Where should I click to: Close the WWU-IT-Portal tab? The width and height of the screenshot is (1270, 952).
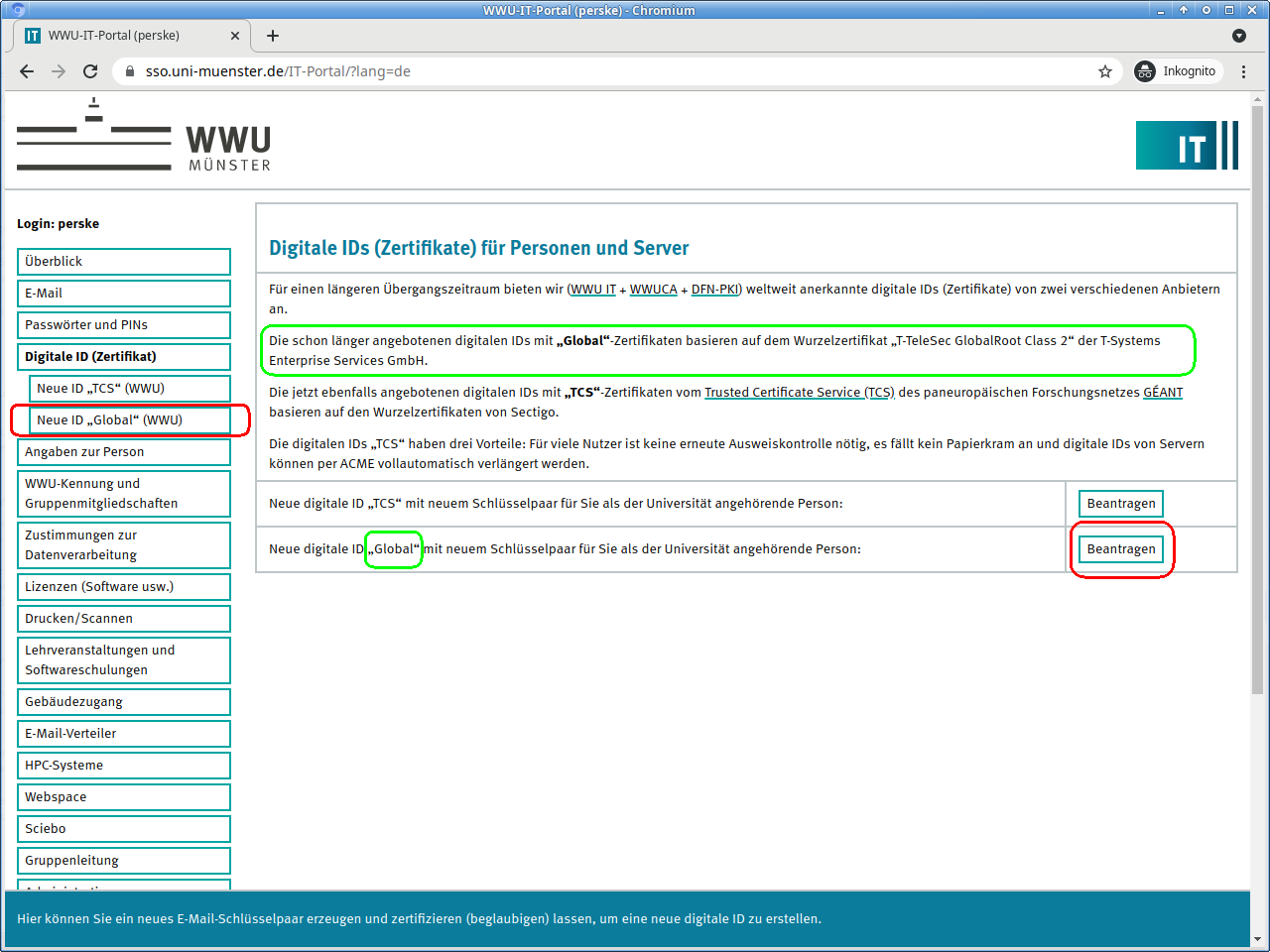point(235,36)
